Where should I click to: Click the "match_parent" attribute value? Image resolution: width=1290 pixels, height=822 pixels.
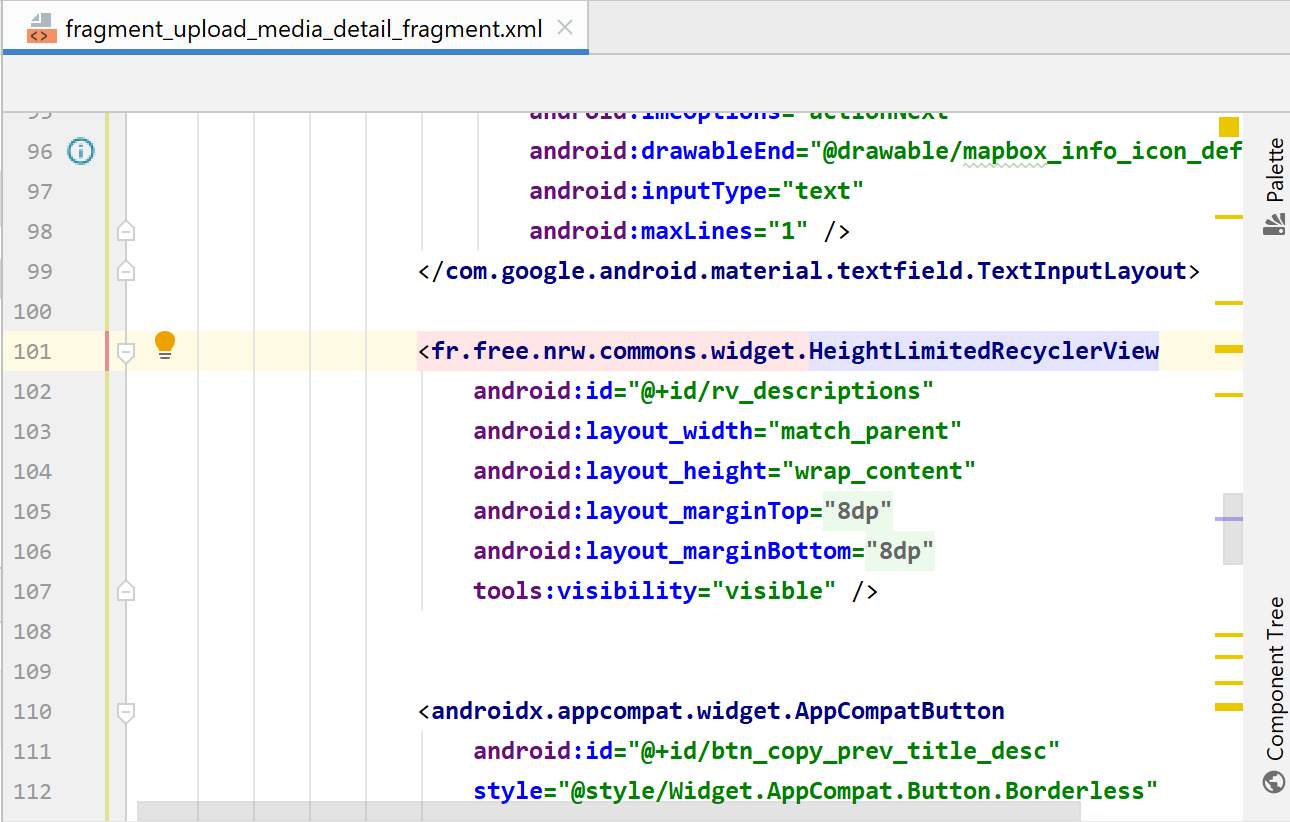[864, 431]
